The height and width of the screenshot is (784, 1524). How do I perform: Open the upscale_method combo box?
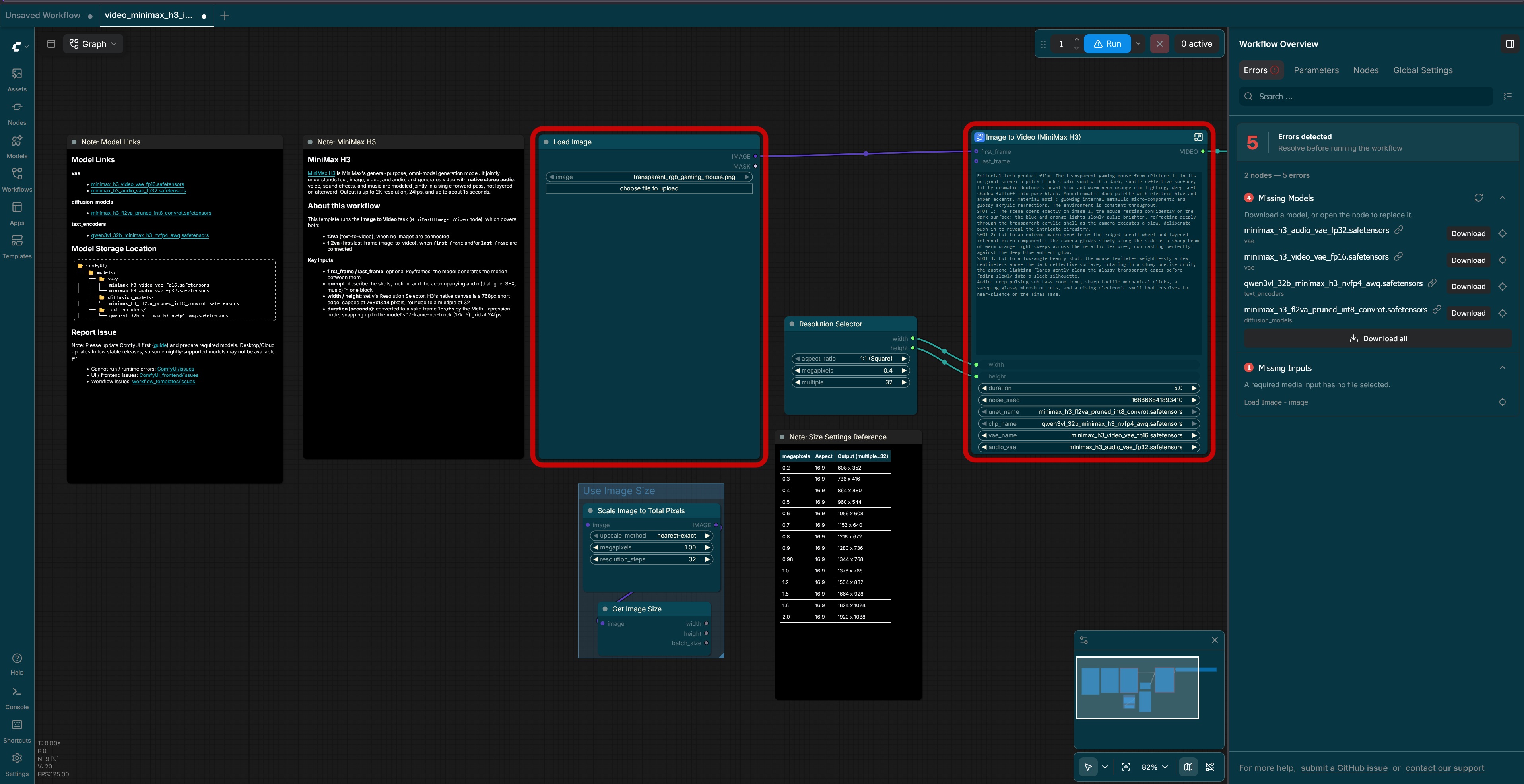pos(651,536)
